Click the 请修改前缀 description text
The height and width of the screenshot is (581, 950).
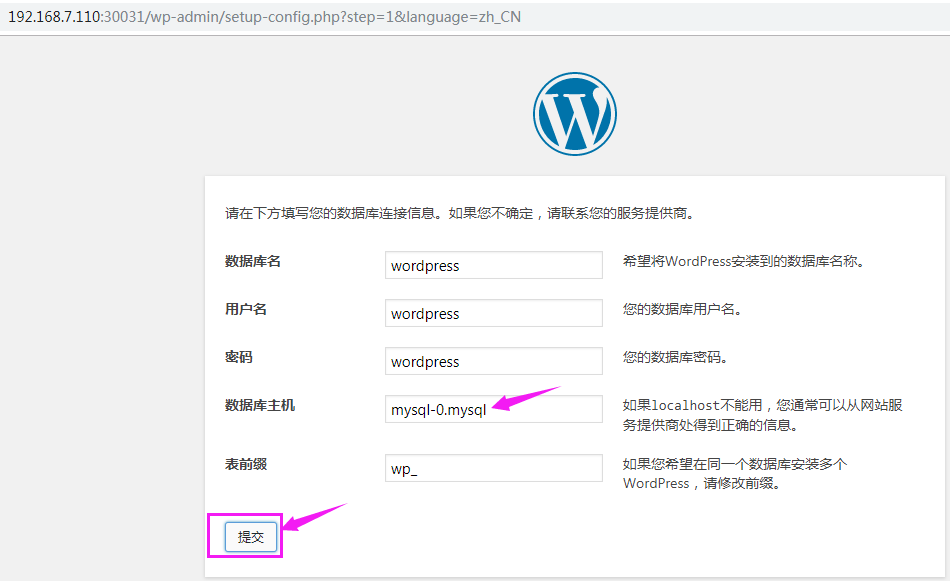[x=735, y=474]
